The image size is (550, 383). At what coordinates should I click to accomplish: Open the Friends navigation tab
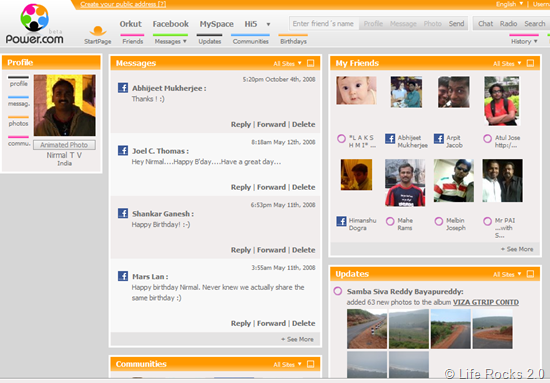[133, 40]
